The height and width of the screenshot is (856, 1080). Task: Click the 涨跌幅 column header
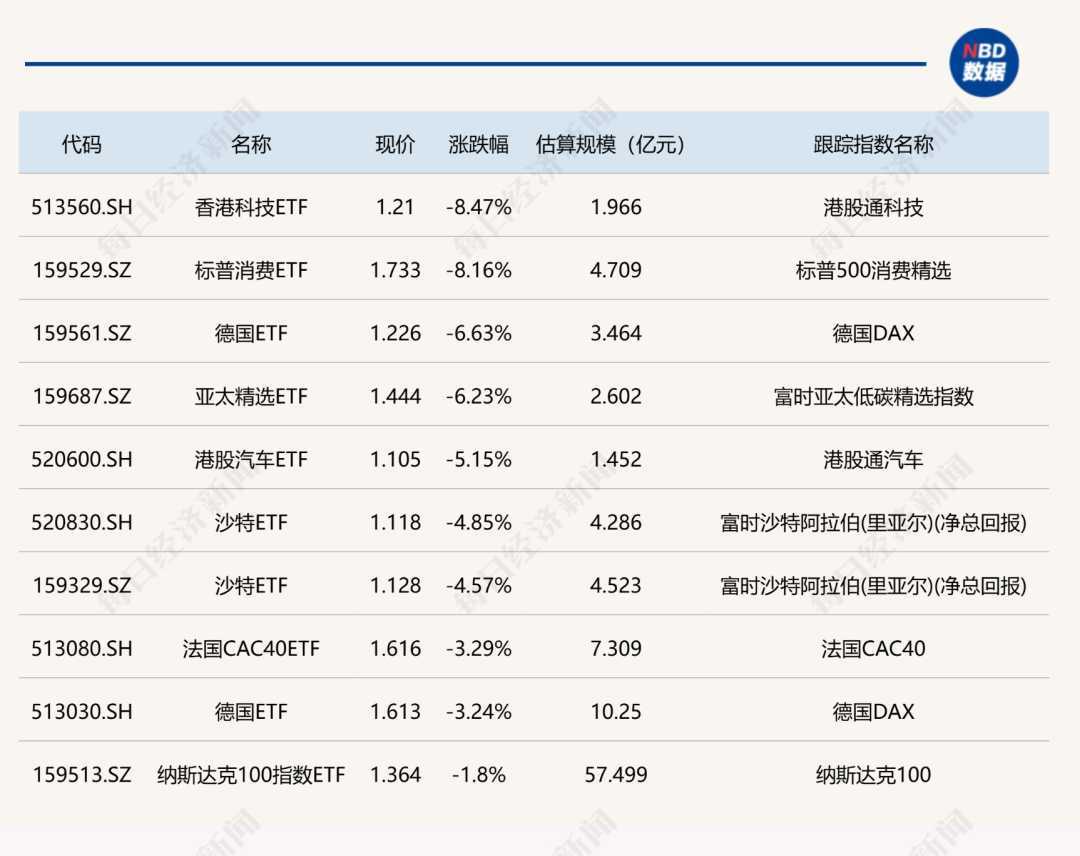coord(478,144)
